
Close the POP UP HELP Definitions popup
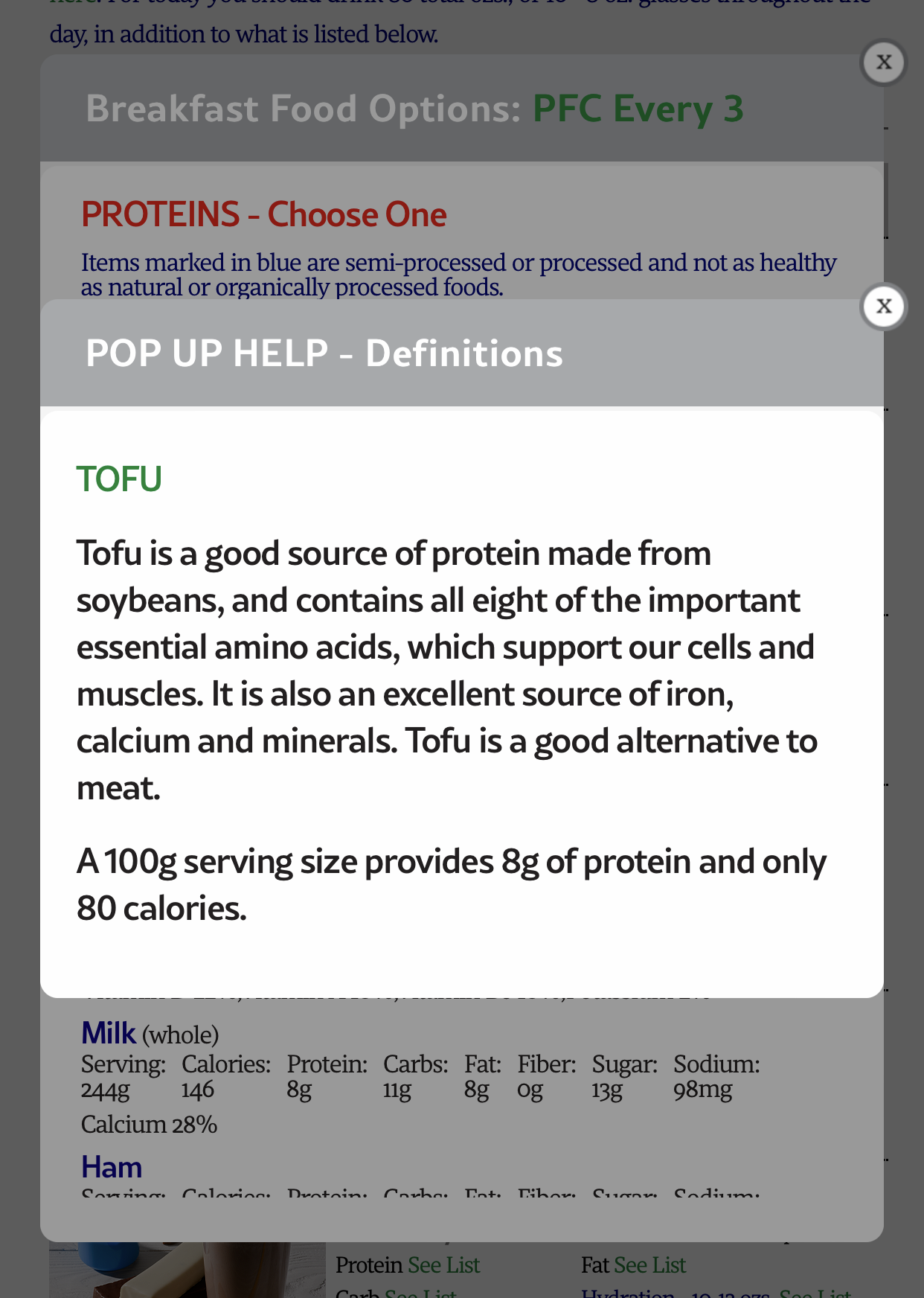(x=883, y=306)
